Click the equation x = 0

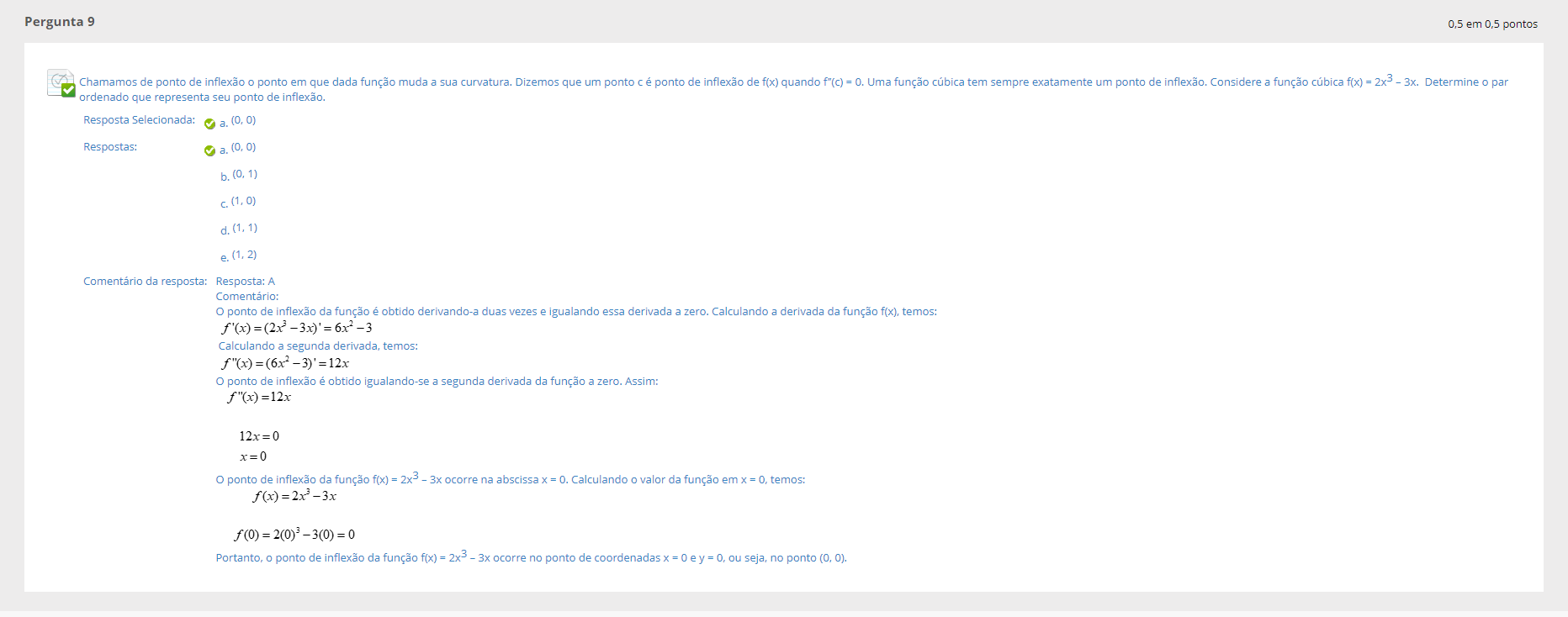253,456
